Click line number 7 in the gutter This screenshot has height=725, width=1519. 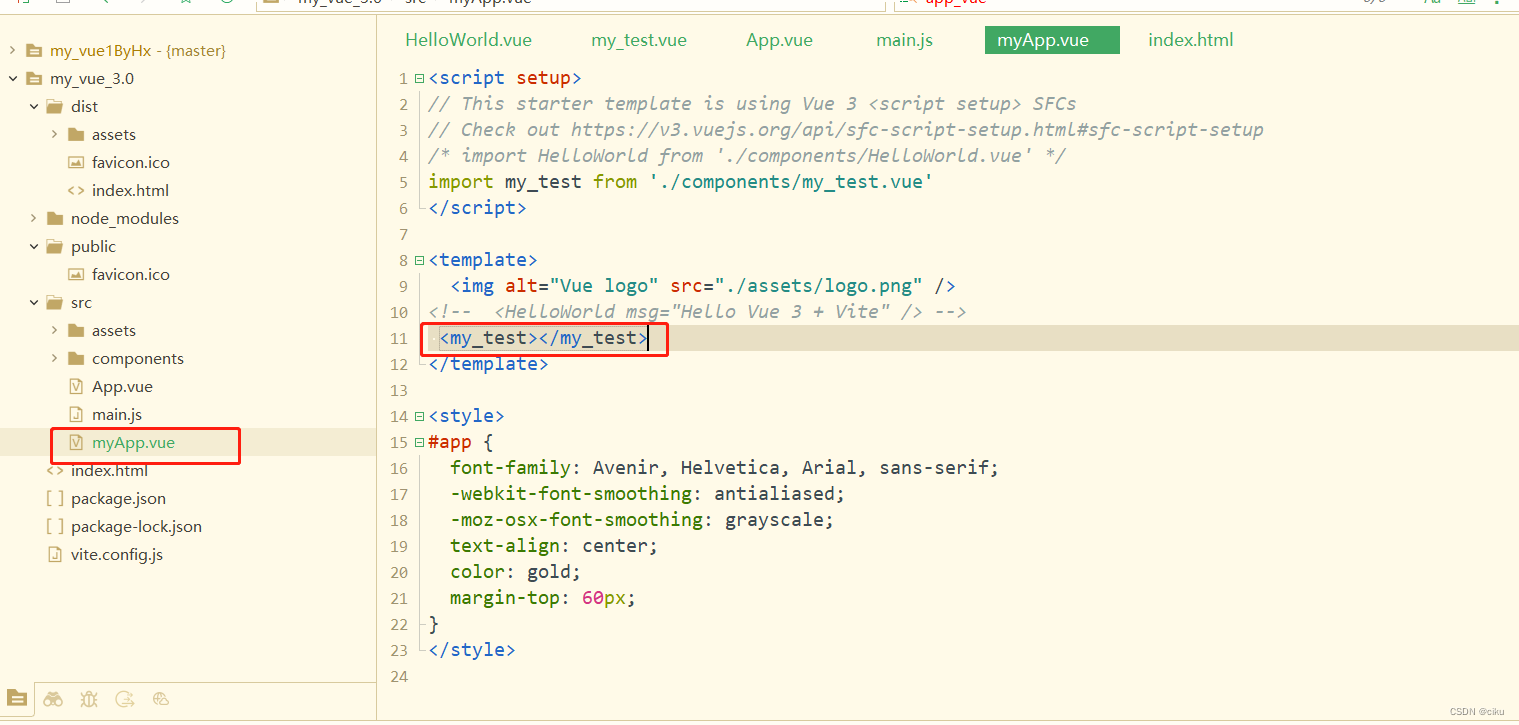404,234
